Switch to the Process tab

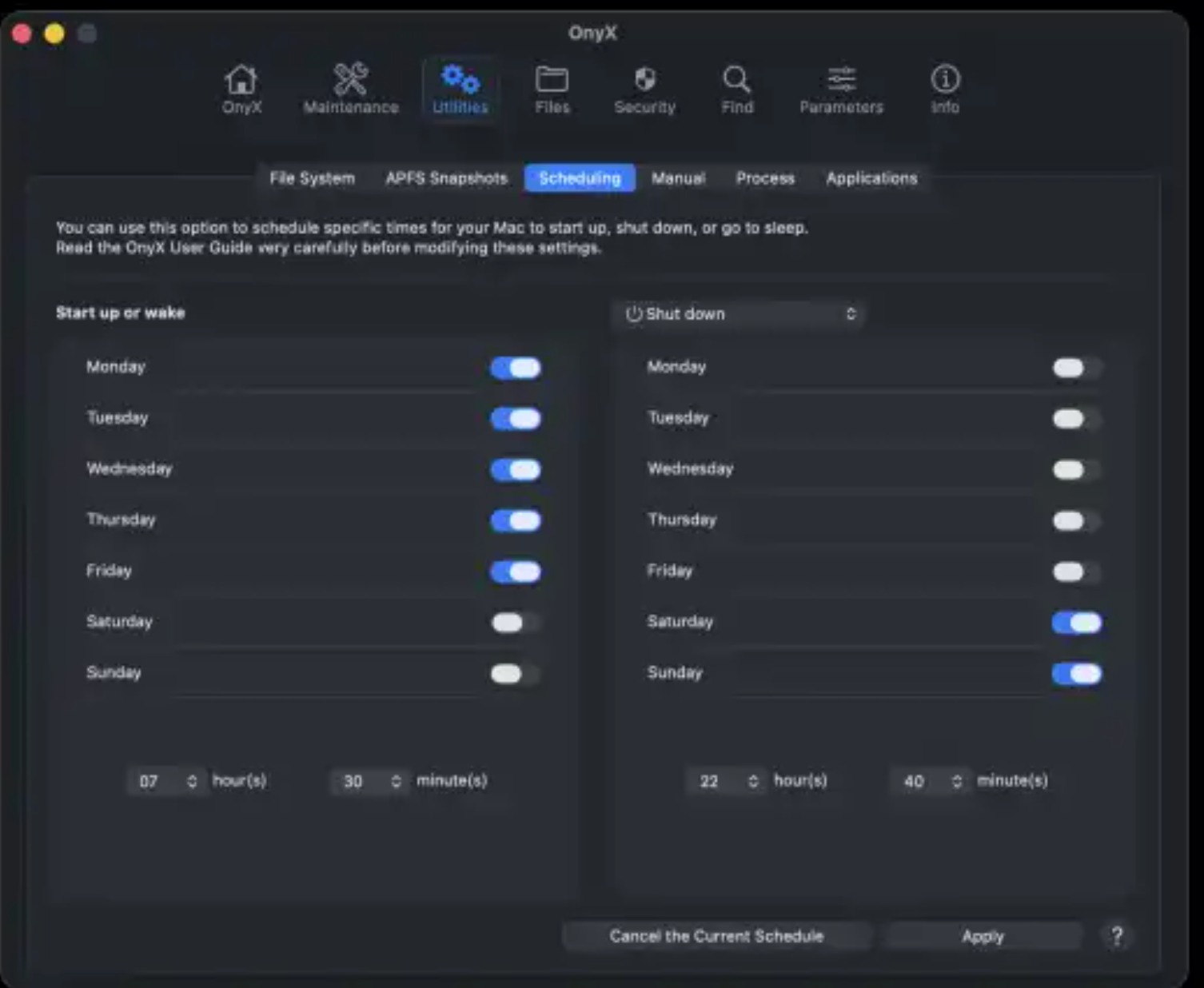(765, 178)
